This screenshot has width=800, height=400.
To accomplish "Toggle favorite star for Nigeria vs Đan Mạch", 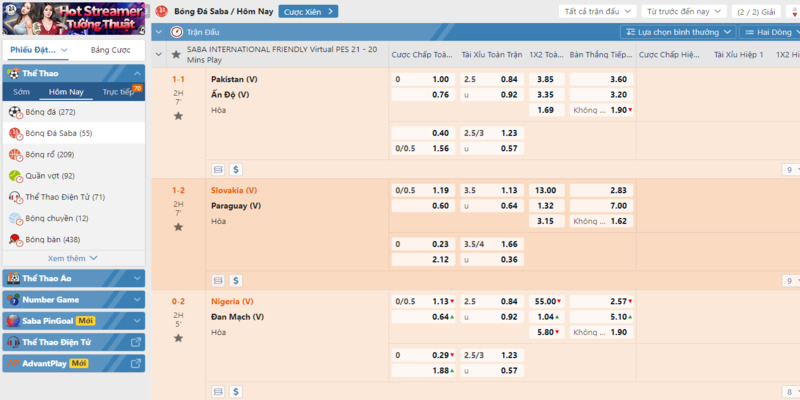I will pos(178,338).
